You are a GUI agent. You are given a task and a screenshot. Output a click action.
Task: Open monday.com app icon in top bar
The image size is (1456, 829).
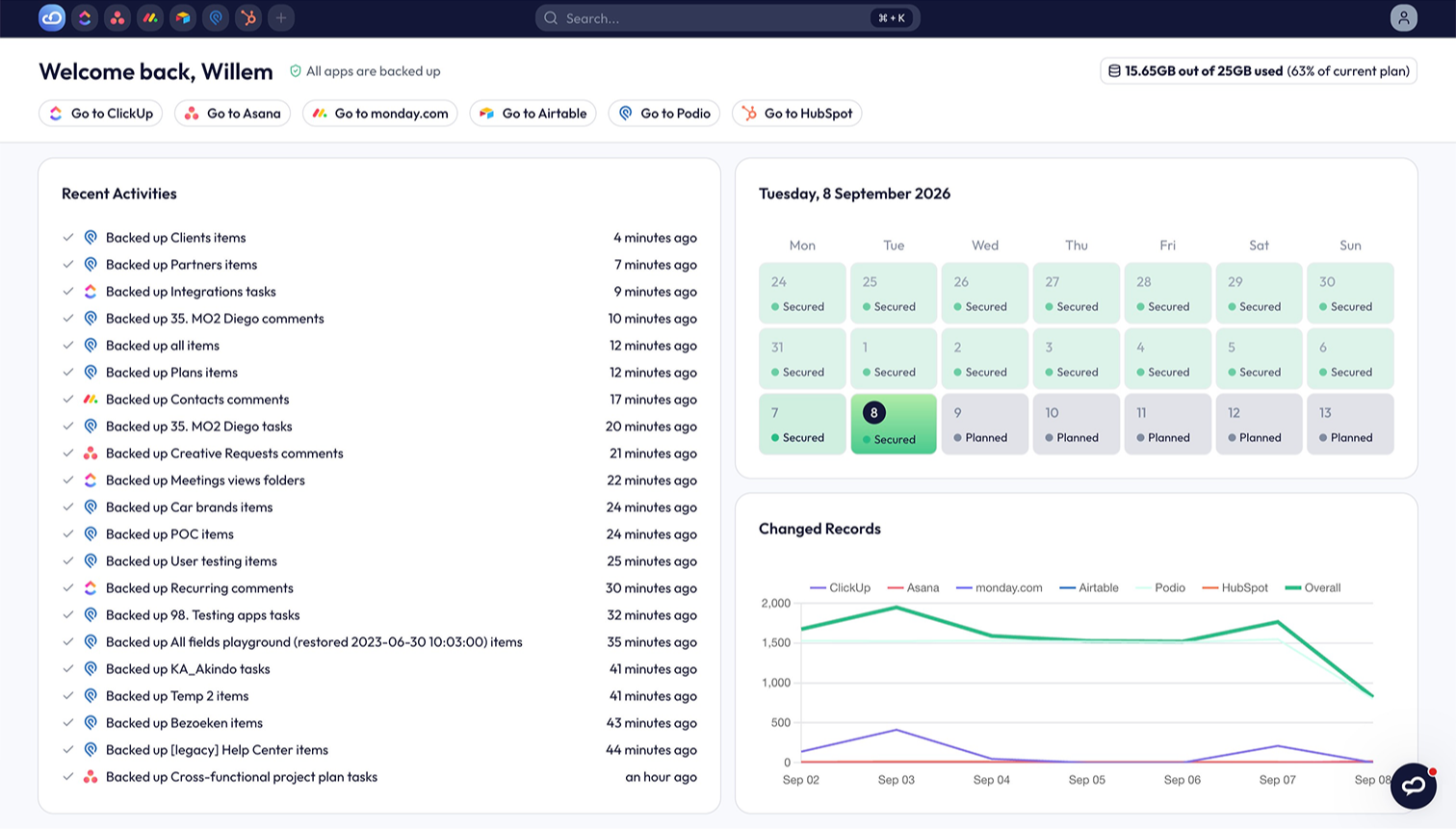click(150, 17)
